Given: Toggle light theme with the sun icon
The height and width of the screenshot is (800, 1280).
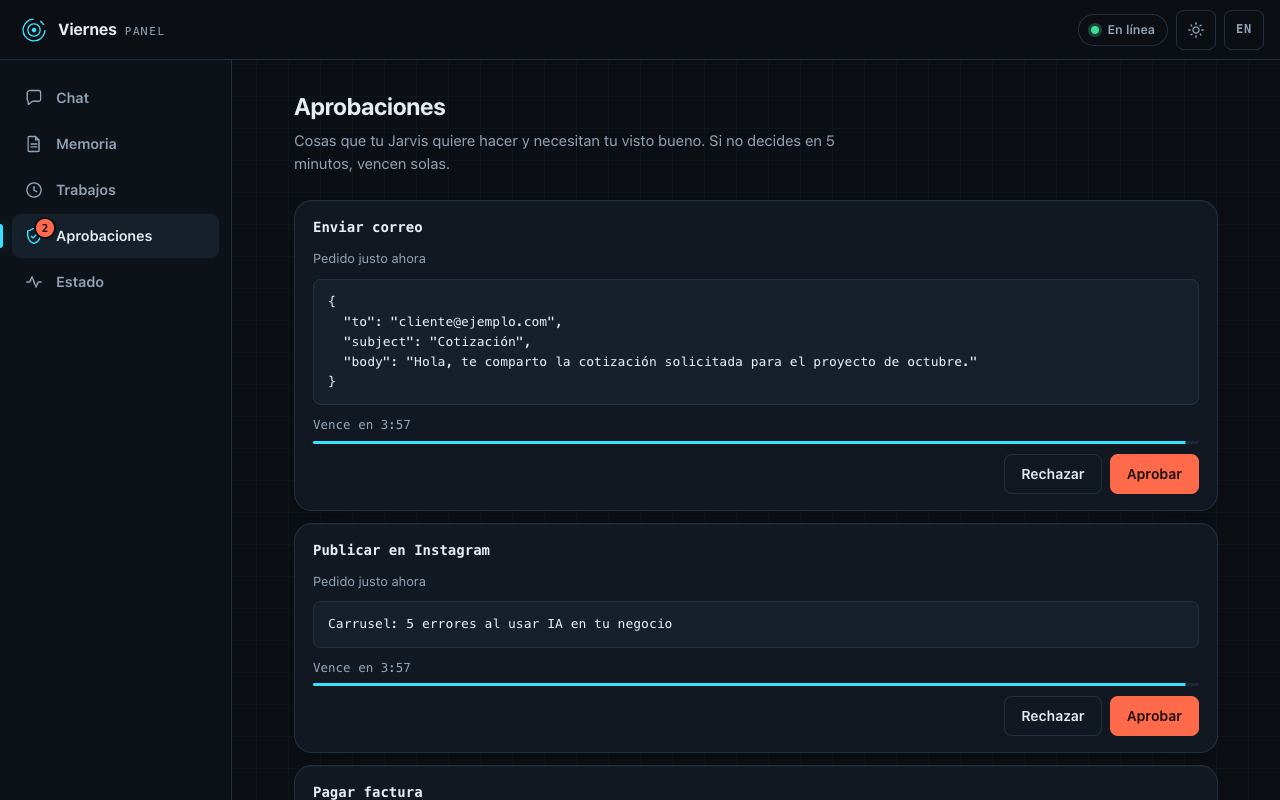Looking at the screenshot, I should 1196,30.
